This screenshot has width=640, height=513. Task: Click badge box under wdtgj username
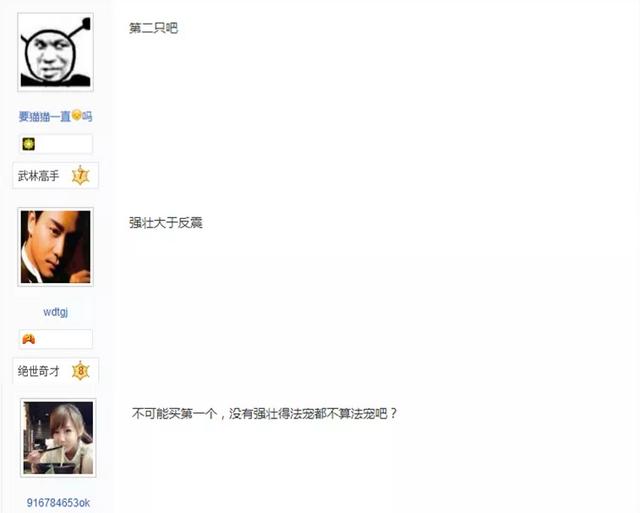(56, 339)
